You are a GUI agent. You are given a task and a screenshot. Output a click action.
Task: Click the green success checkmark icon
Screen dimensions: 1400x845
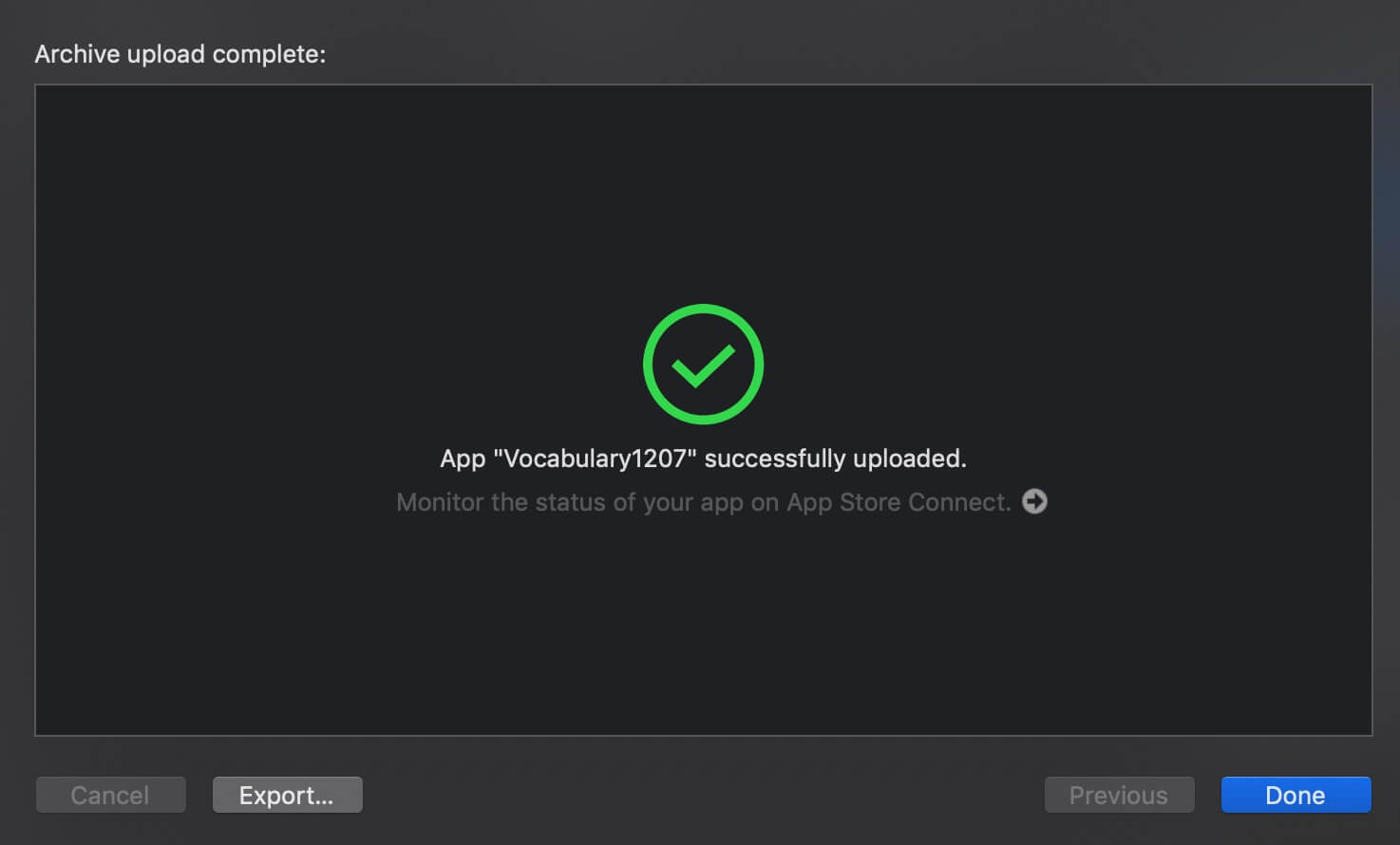click(x=703, y=364)
